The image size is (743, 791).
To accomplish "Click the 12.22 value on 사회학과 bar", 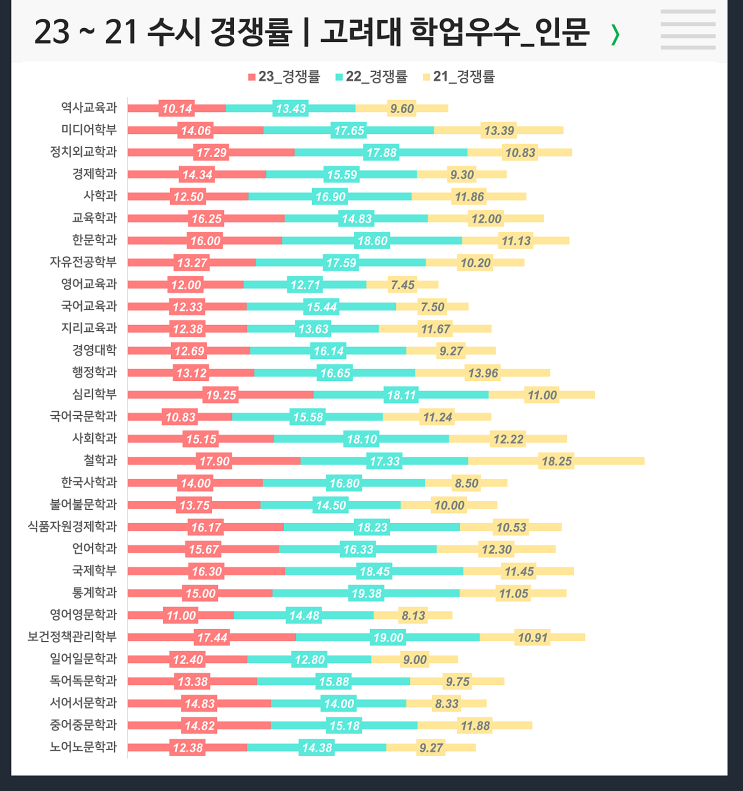I will (x=508, y=439).
